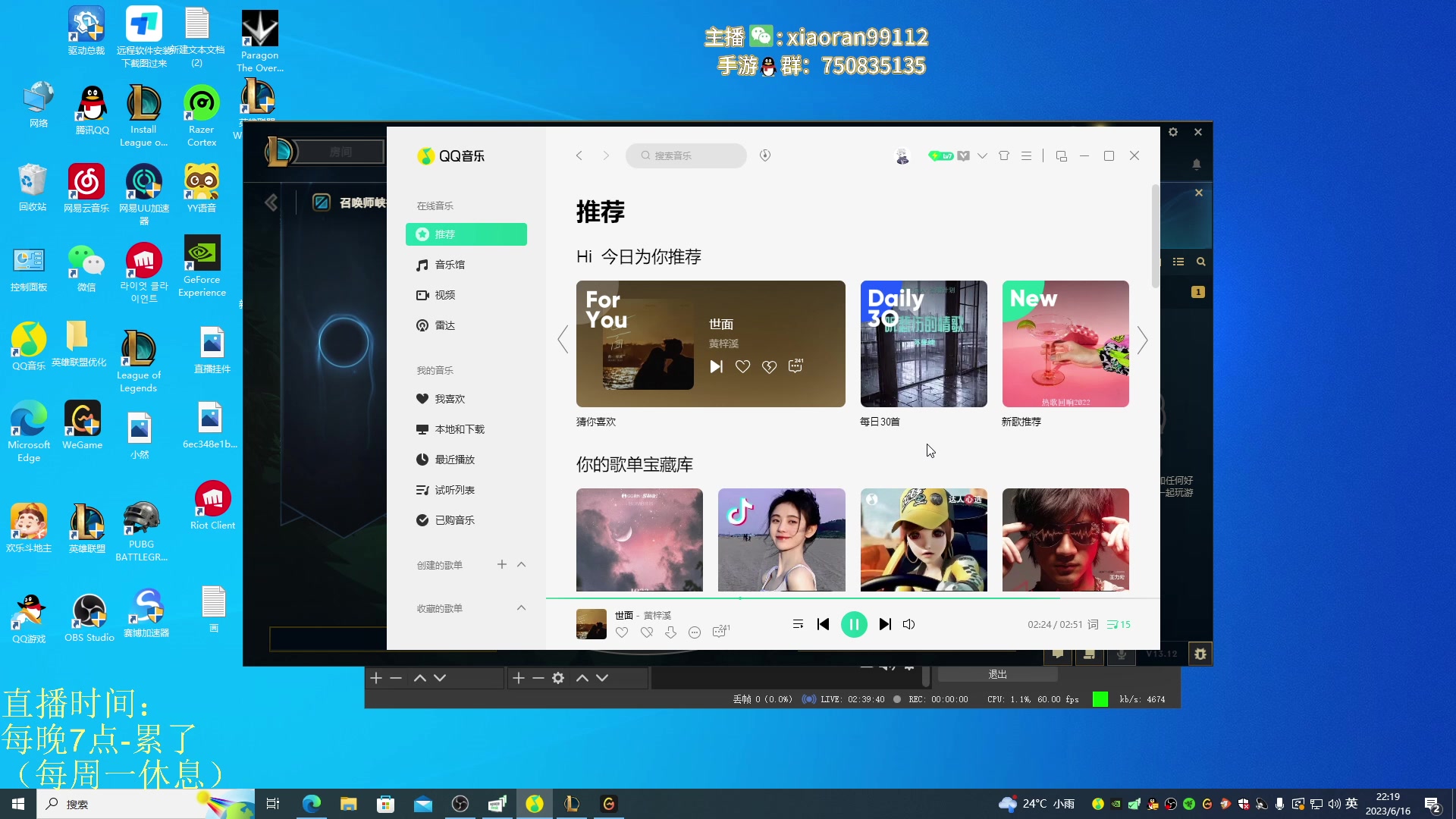Play next from the For You card
This screenshot has height=819, width=1456.
coord(716,366)
